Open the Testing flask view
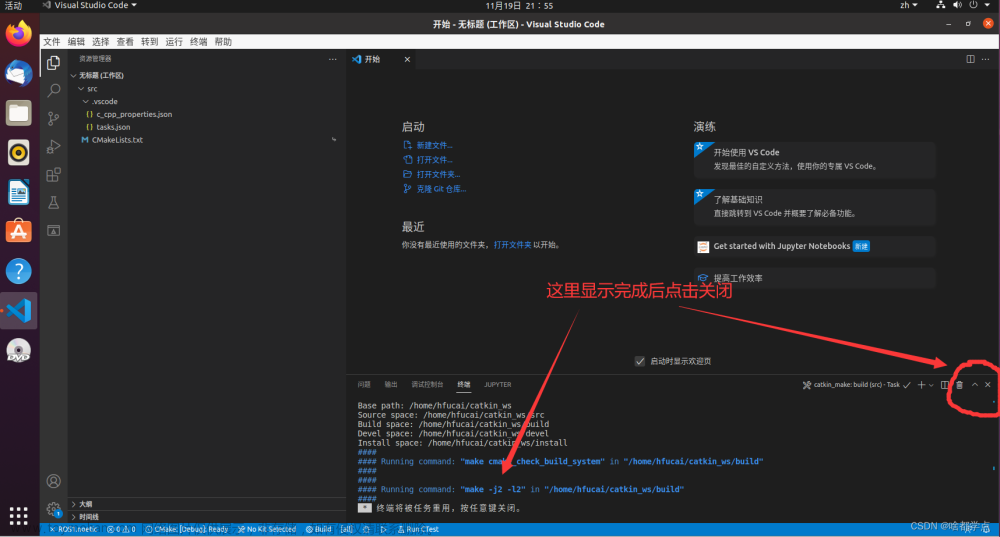This screenshot has width=1000, height=537. (x=54, y=202)
